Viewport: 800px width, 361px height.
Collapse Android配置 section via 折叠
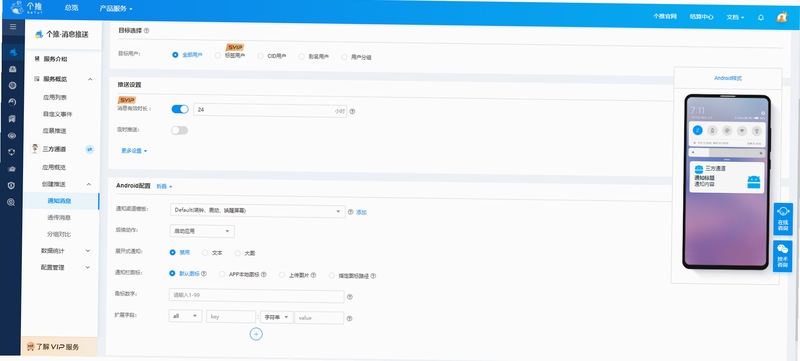point(164,187)
